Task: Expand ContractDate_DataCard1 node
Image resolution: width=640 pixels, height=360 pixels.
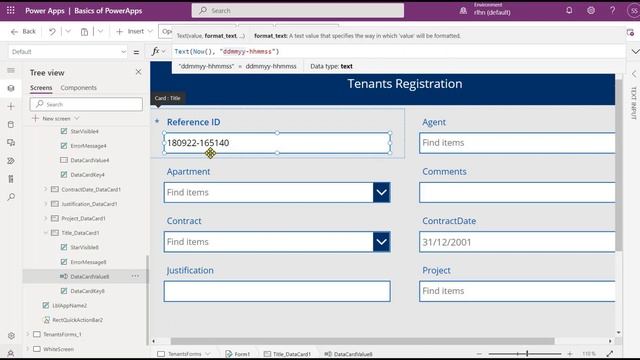Action: pyautogui.click(x=46, y=189)
